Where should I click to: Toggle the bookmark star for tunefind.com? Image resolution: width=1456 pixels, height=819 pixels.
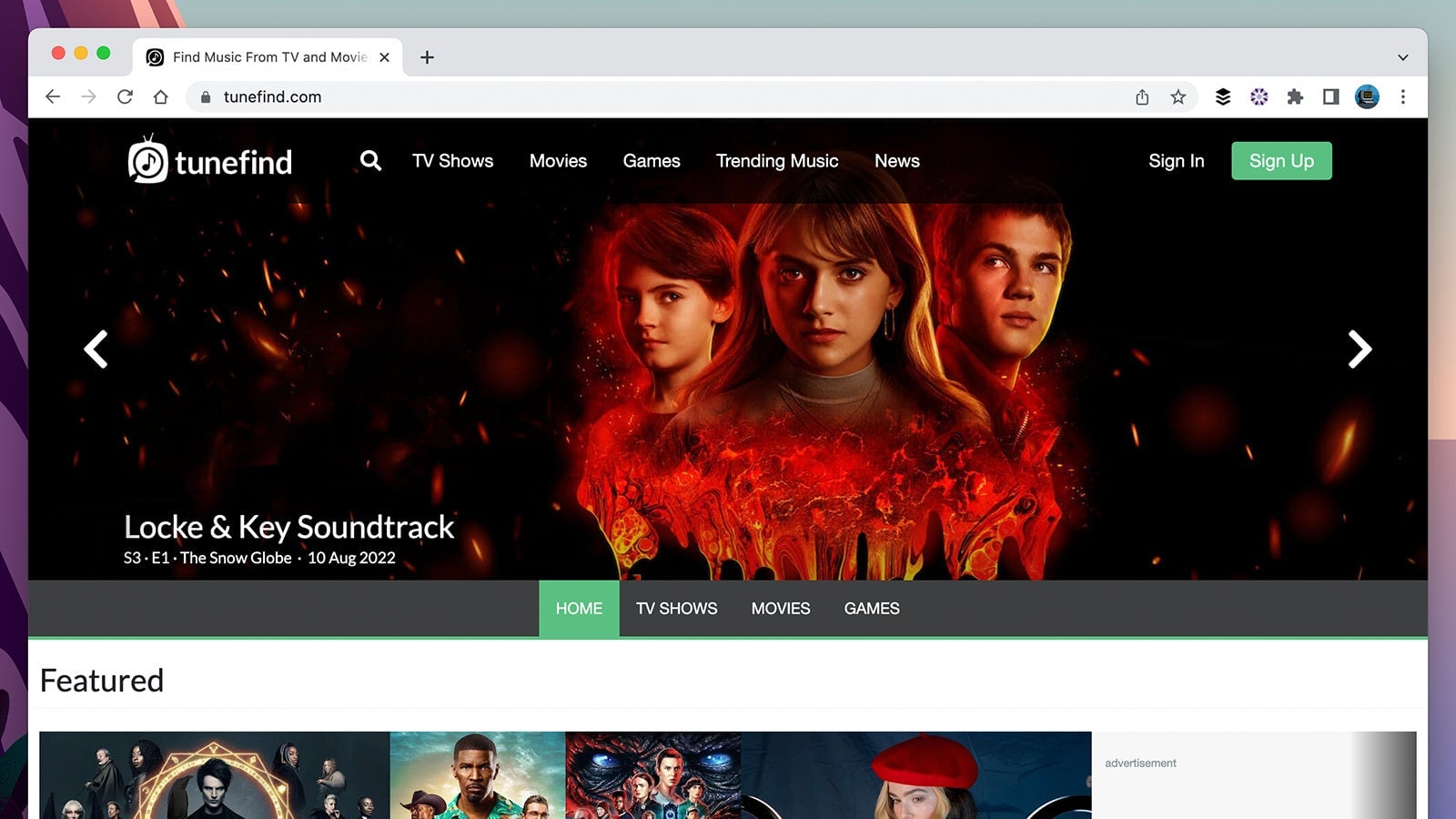[x=1178, y=96]
